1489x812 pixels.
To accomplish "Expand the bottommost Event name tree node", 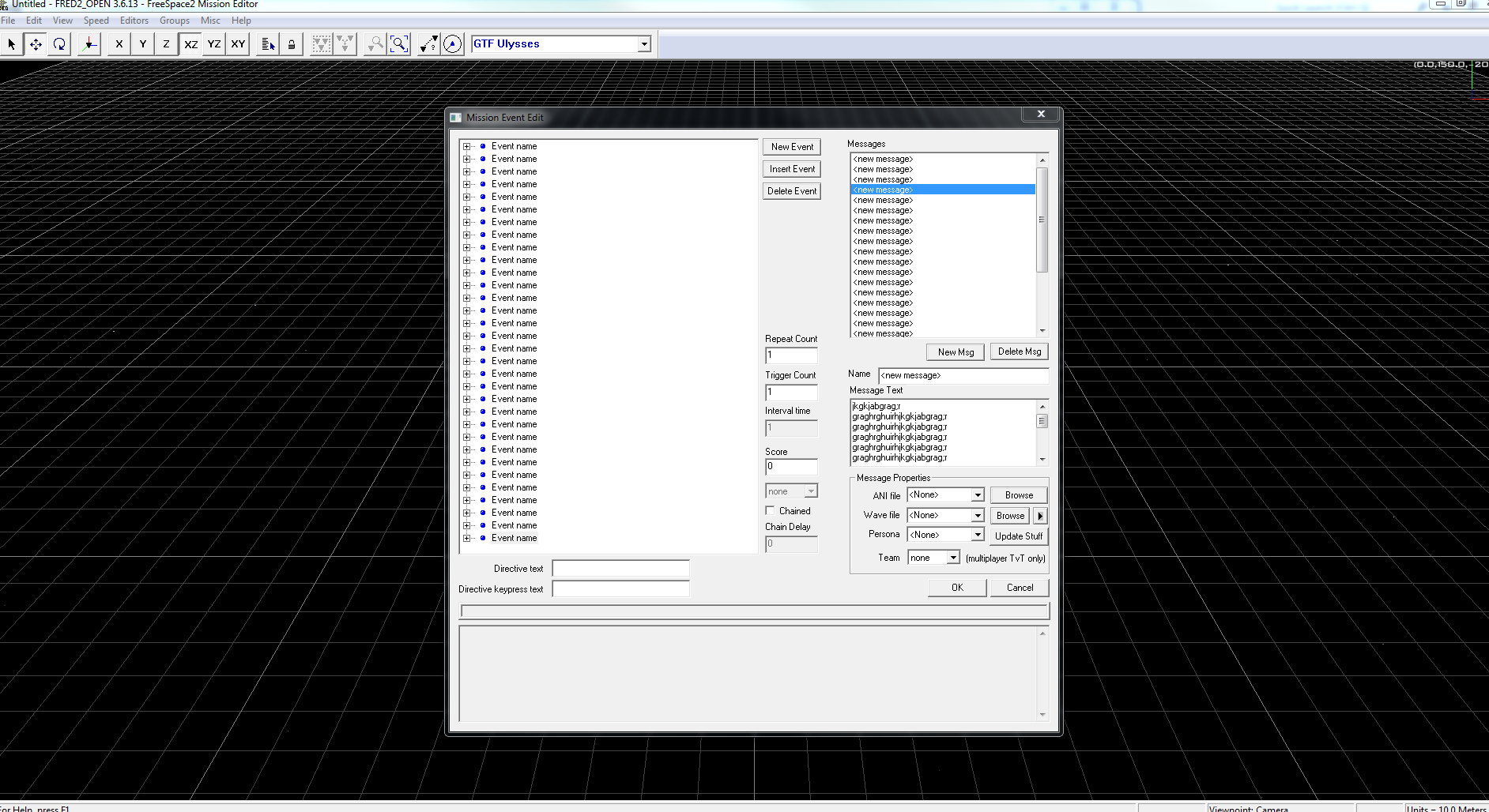I will 466,538.
